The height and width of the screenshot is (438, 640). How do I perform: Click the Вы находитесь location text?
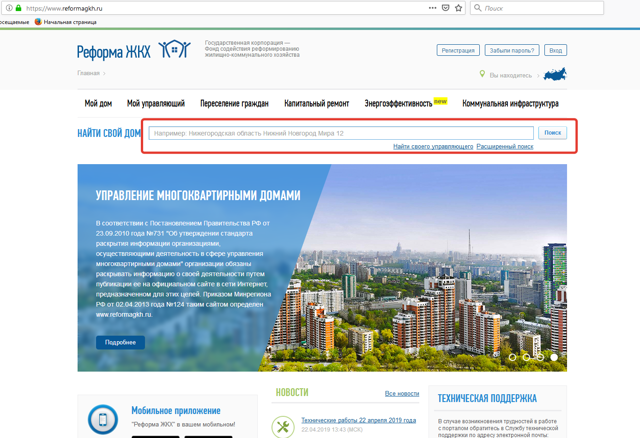pos(511,76)
